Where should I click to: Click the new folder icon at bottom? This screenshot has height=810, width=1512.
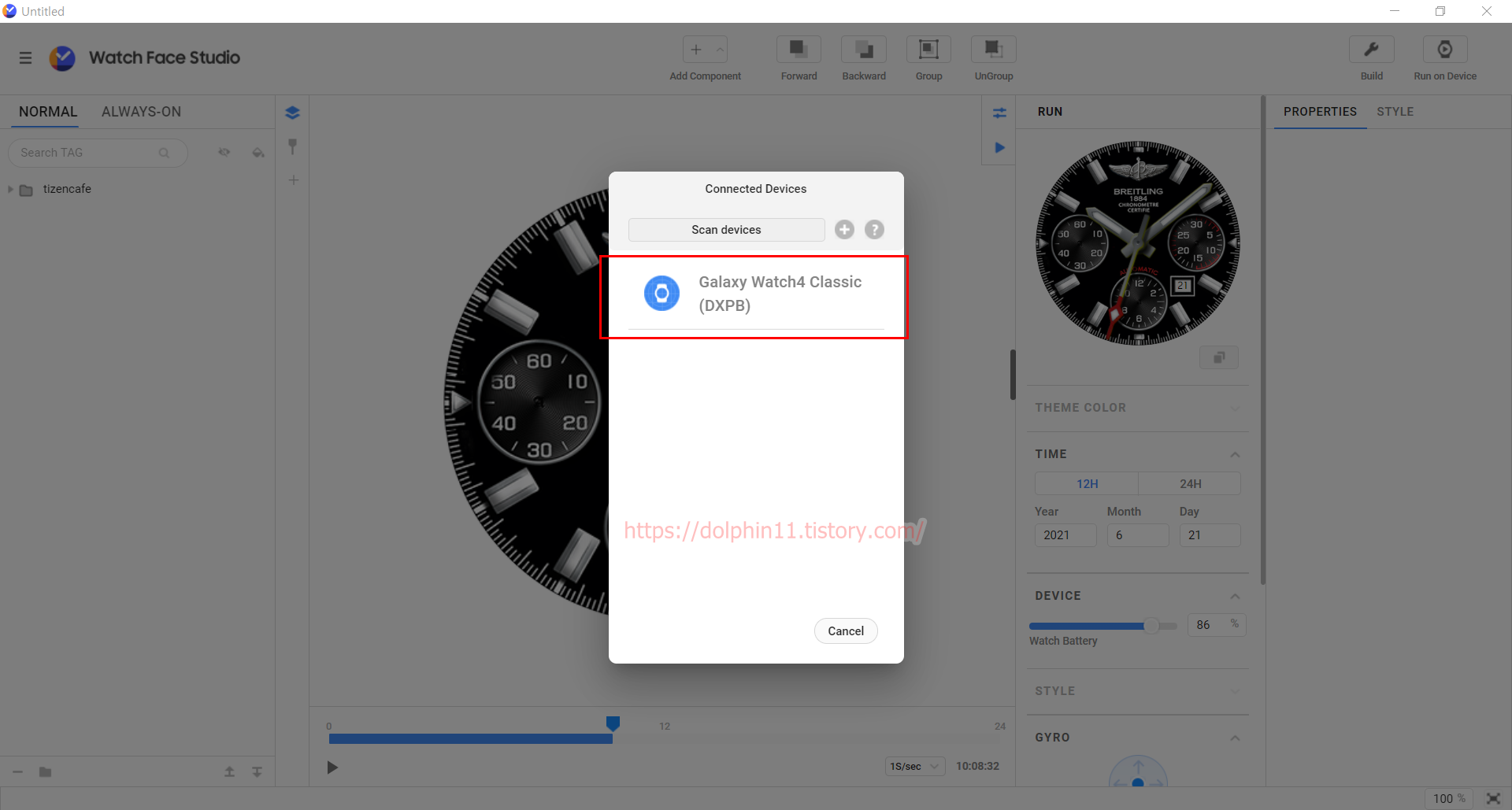[45, 772]
